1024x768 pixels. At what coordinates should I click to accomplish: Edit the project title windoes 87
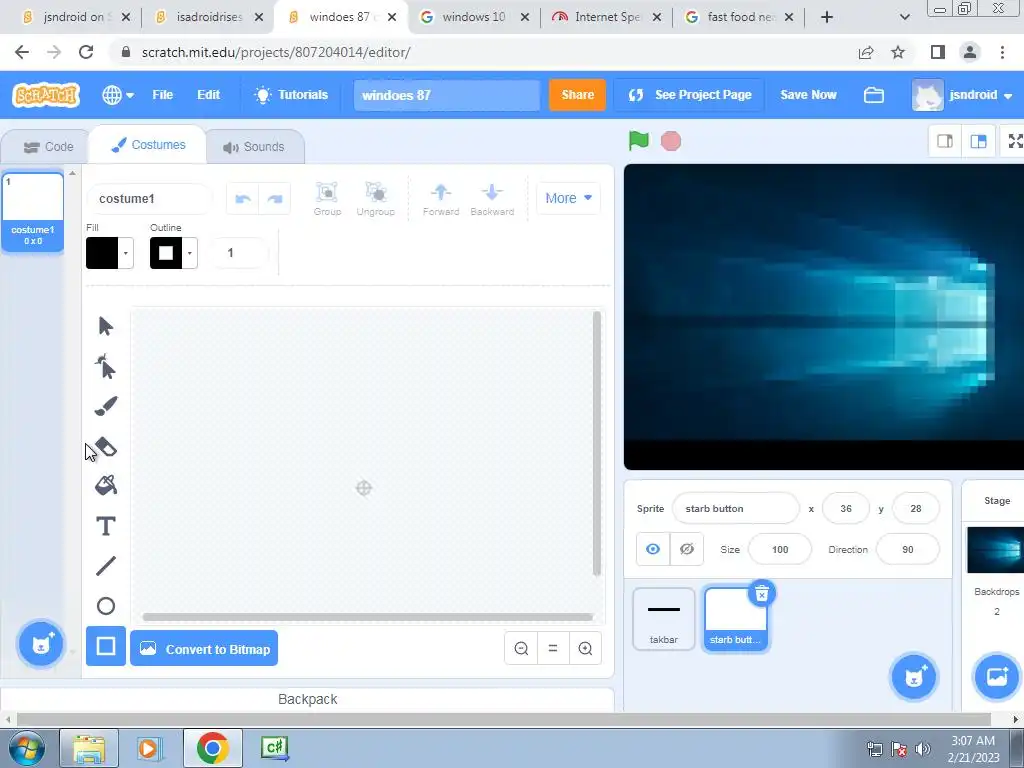pyautogui.click(x=447, y=95)
